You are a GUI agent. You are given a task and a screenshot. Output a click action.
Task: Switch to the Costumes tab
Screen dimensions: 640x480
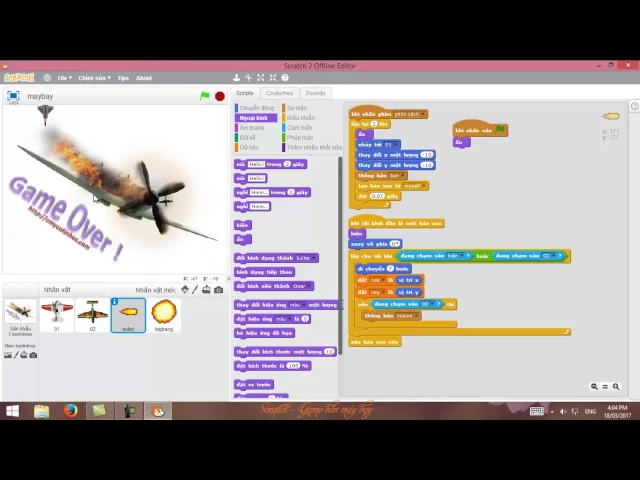[x=279, y=93]
